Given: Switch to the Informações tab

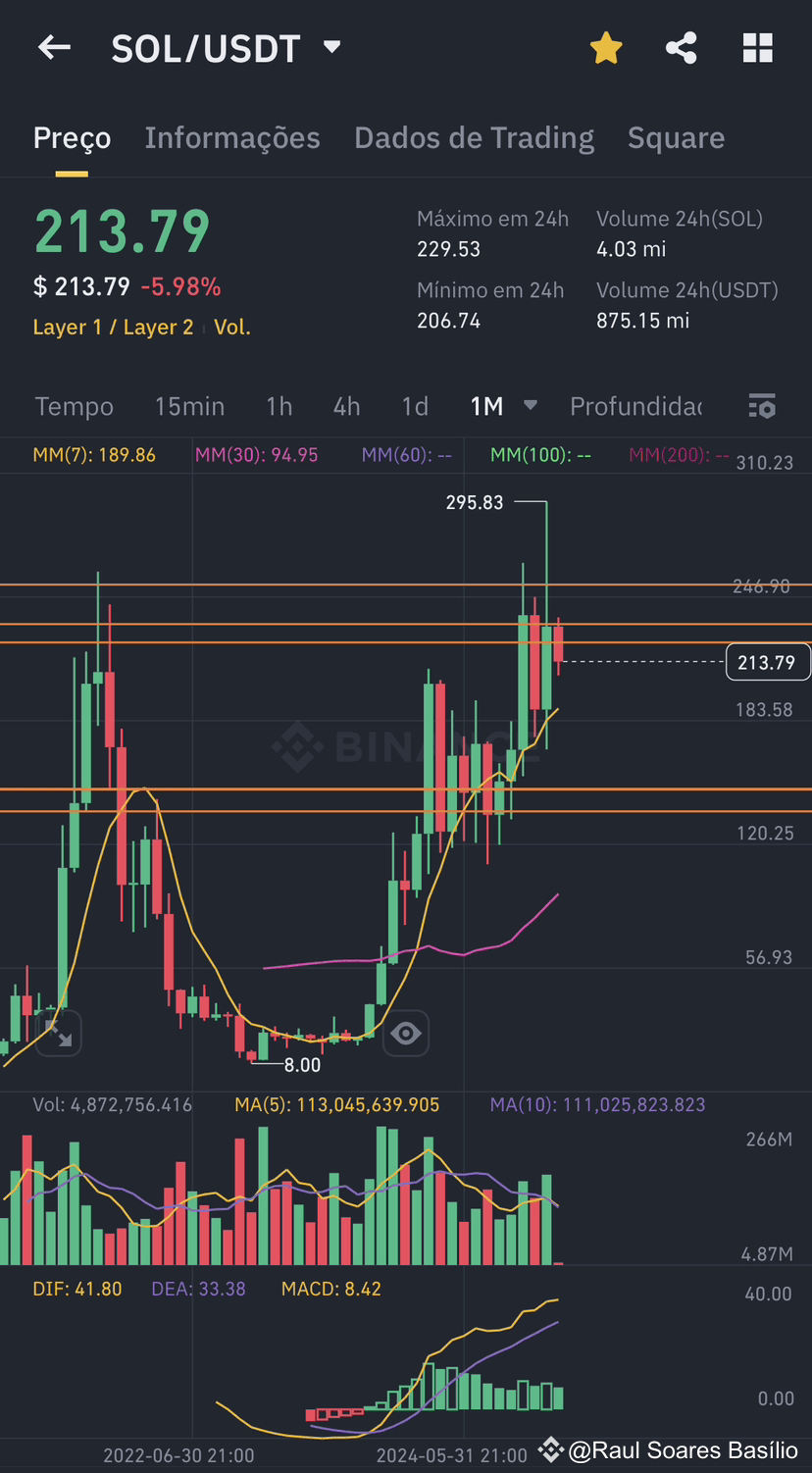Looking at the screenshot, I should pos(232,138).
